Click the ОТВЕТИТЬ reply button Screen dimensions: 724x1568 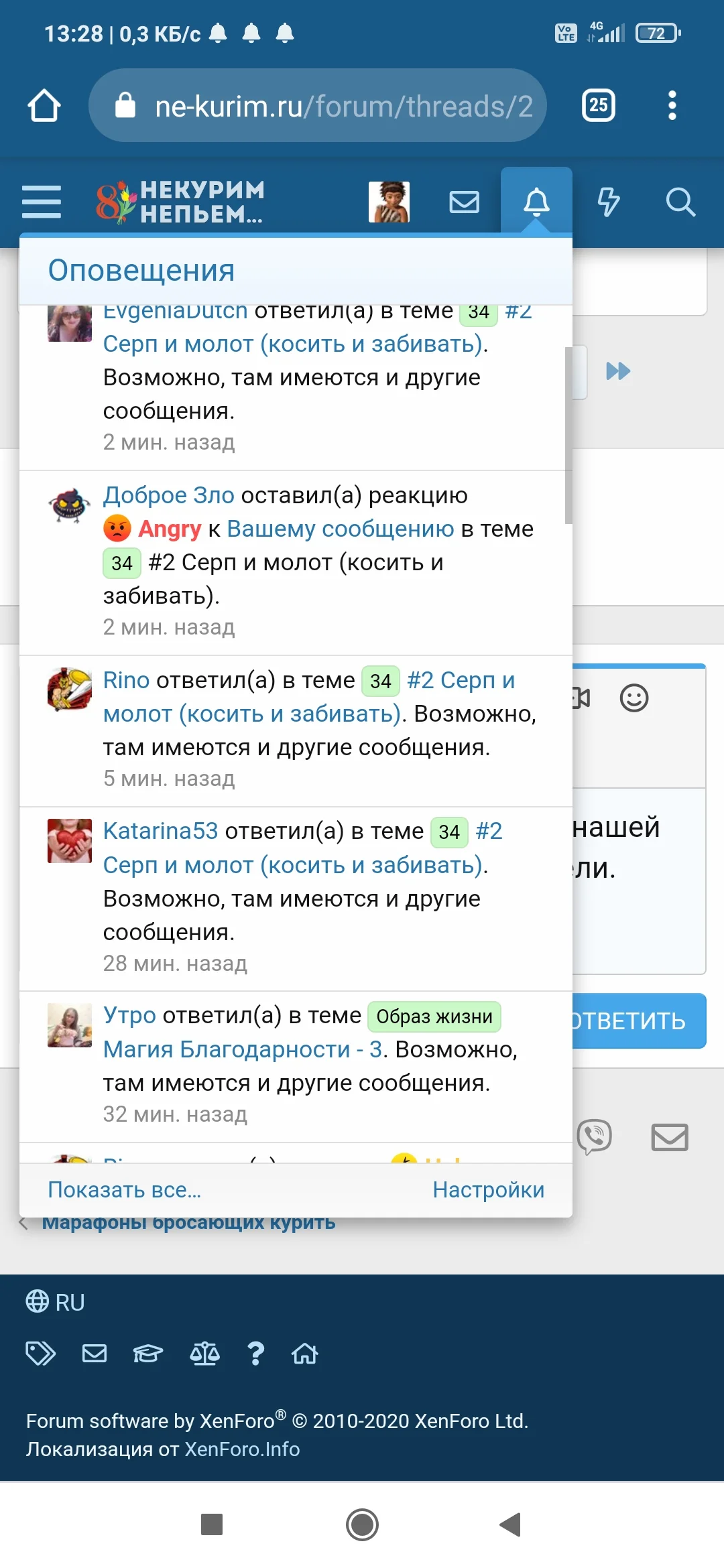pyautogui.click(x=639, y=1021)
